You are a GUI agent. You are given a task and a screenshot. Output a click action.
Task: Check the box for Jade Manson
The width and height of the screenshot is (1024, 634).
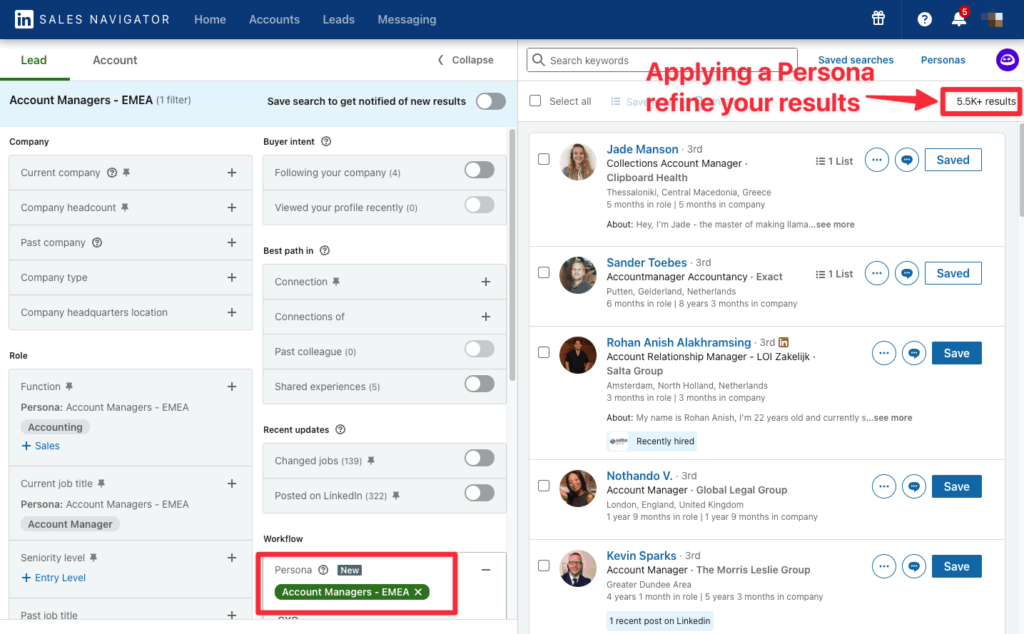(544, 159)
